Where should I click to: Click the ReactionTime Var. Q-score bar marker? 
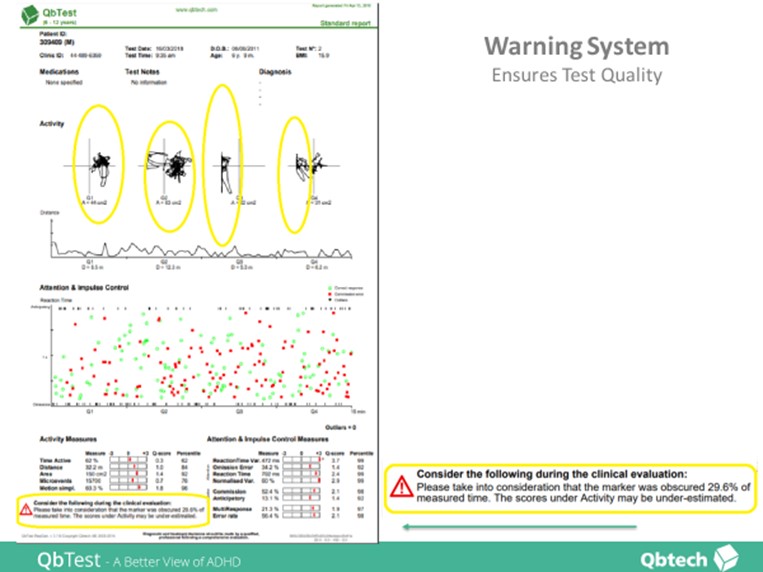click(x=319, y=460)
